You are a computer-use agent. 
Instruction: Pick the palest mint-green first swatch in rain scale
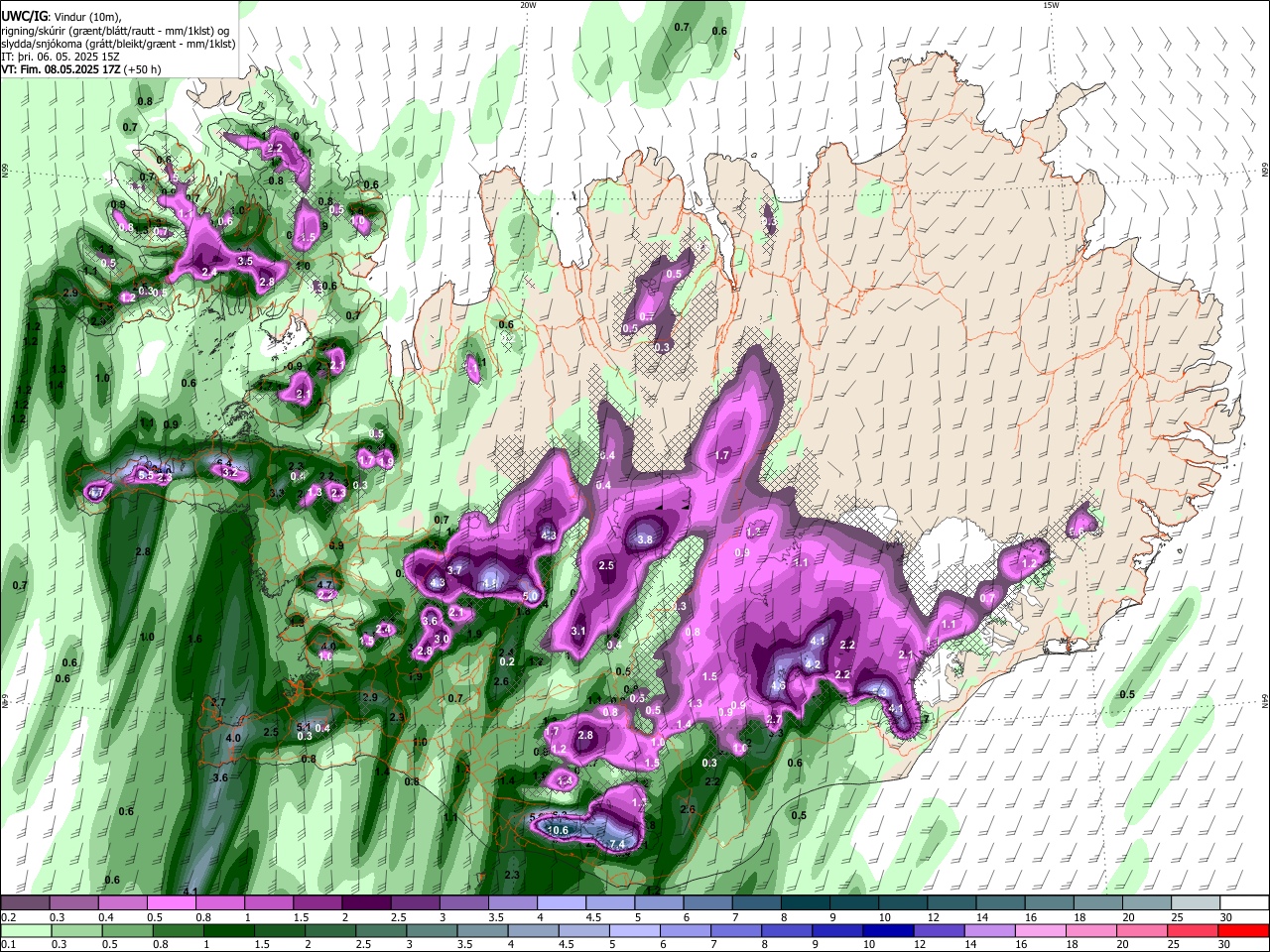25,930
